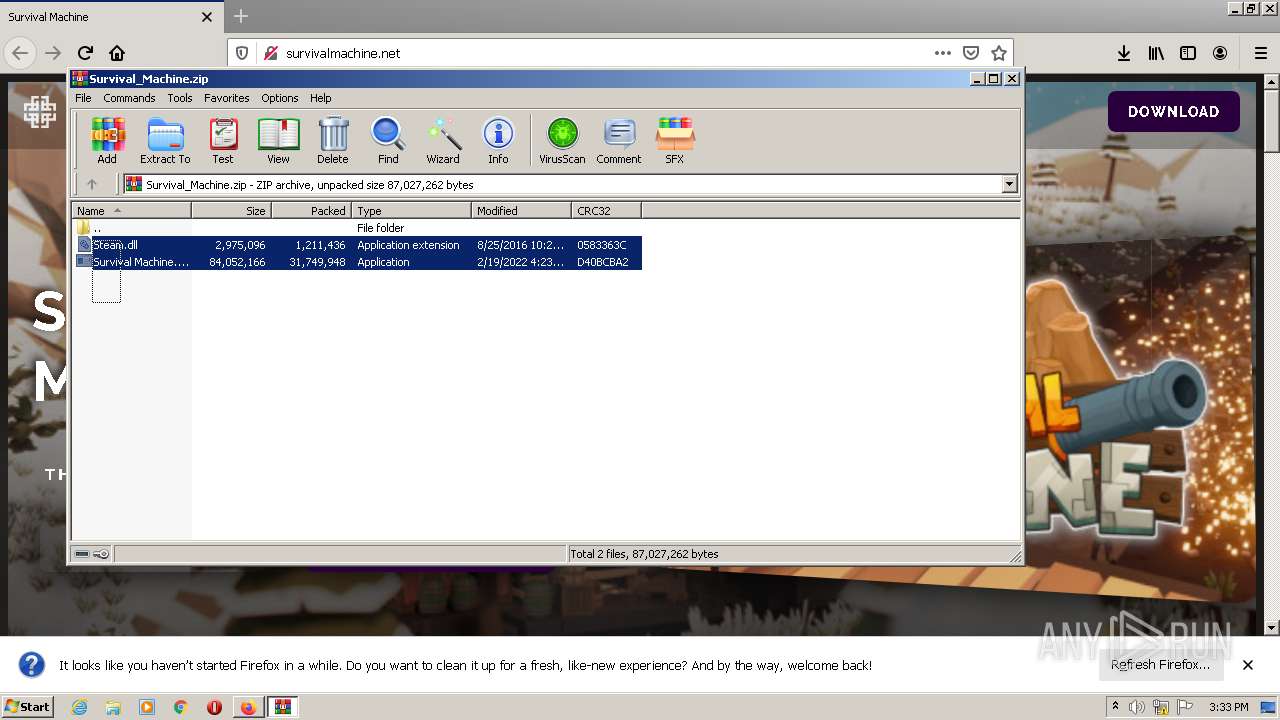The height and width of the screenshot is (720, 1280).
Task: Add an archive Comment
Action: 619,140
